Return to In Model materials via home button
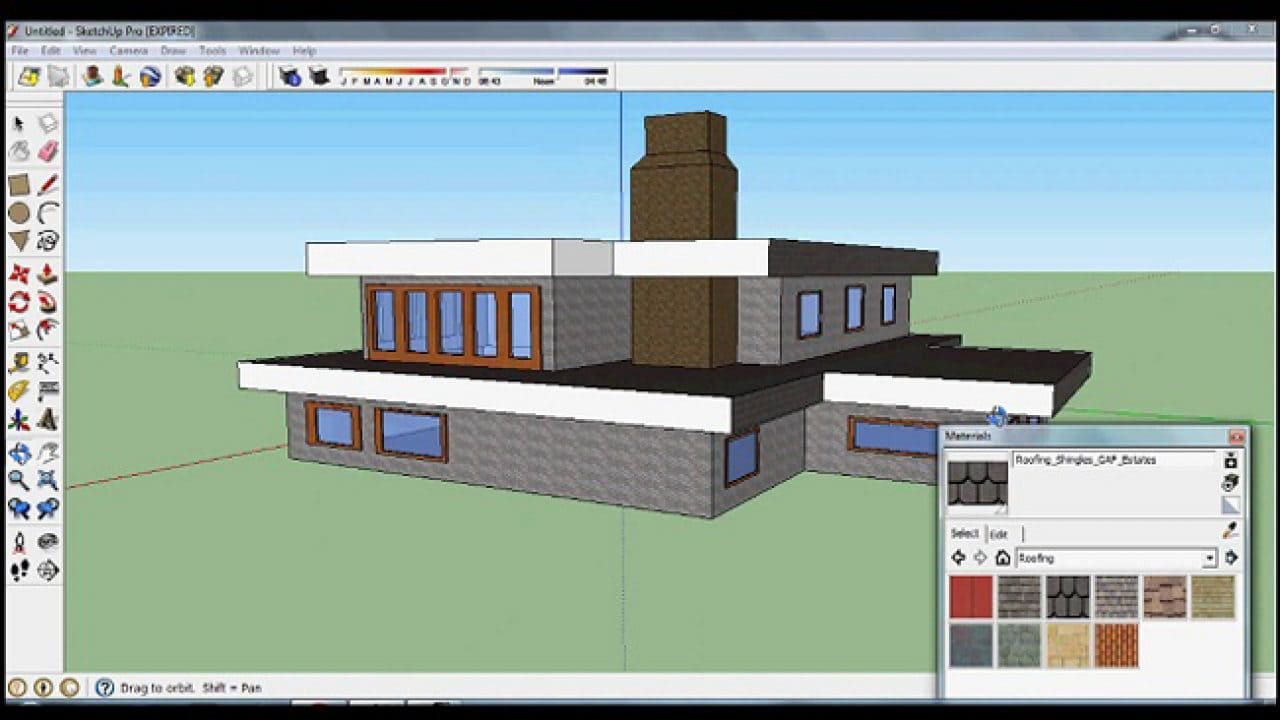Viewport: 1280px width, 720px height. coord(1002,557)
